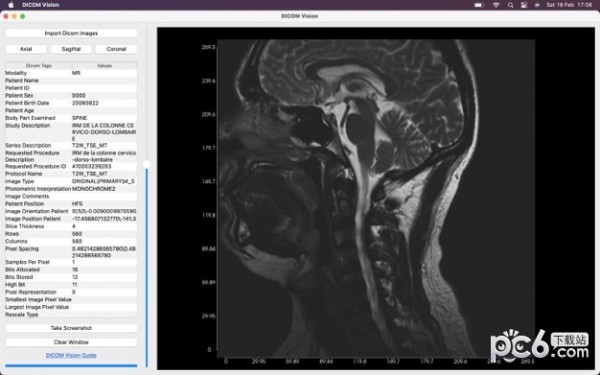This screenshot has width=600, height=375.
Task: Select Body Part Examined value SPINE
Action: (x=80, y=118)
